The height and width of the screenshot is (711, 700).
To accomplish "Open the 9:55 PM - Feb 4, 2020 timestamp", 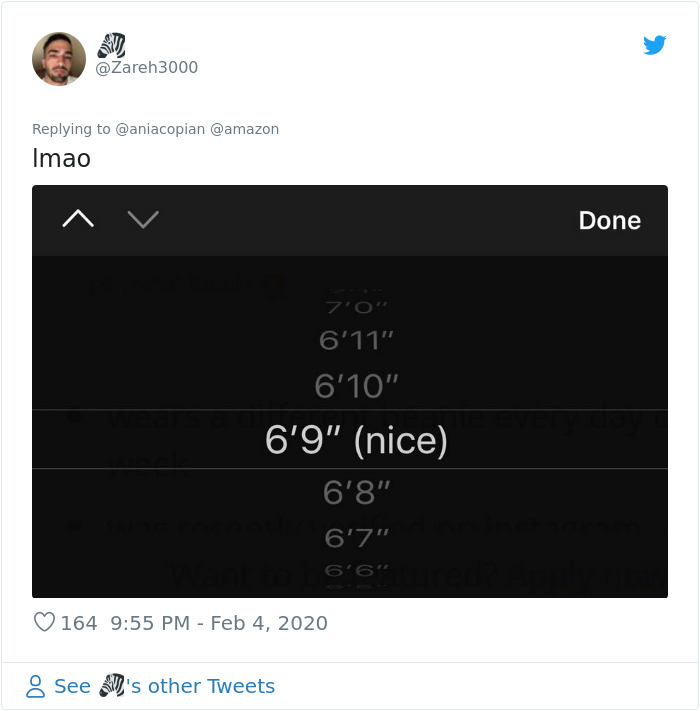I will 218,623.
